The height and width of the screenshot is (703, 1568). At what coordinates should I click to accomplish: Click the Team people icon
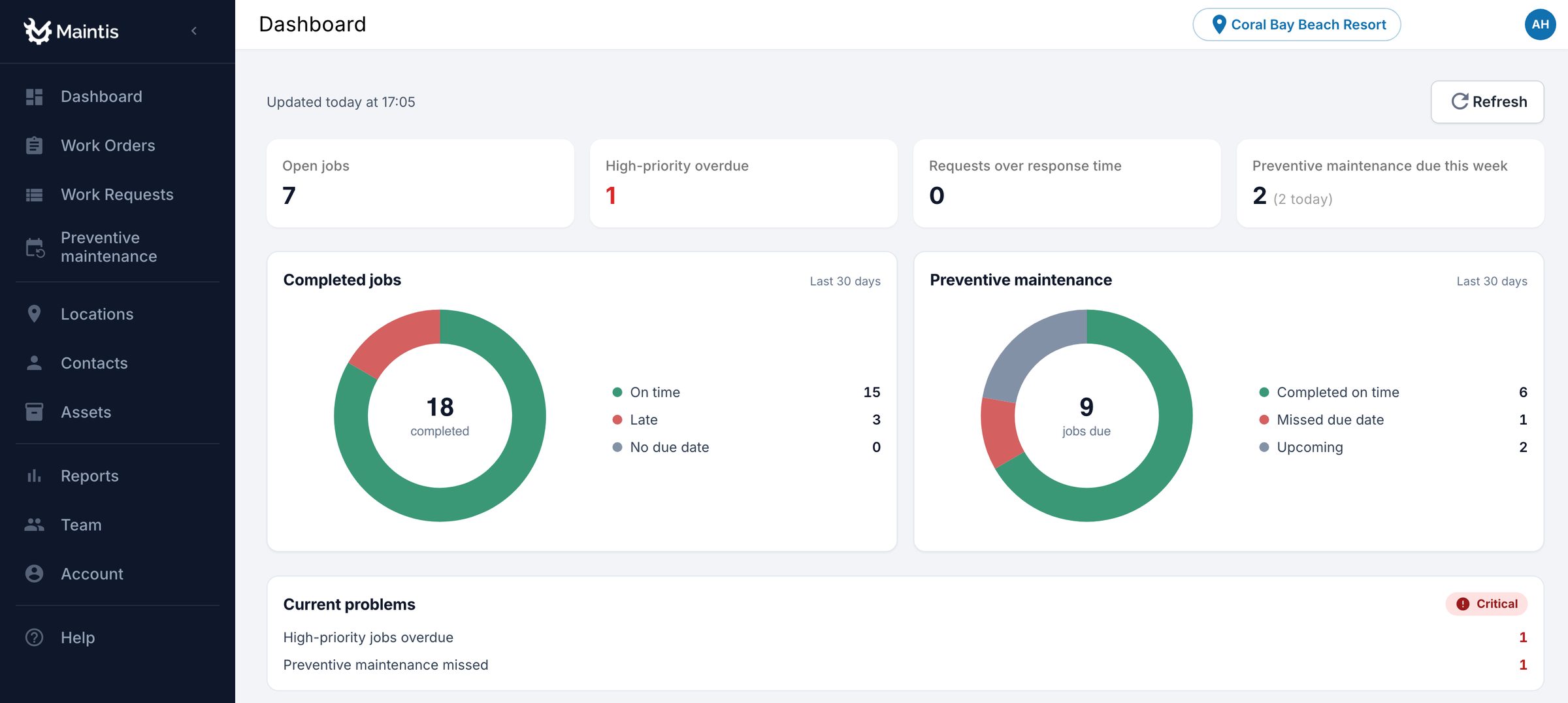[34, 525]
